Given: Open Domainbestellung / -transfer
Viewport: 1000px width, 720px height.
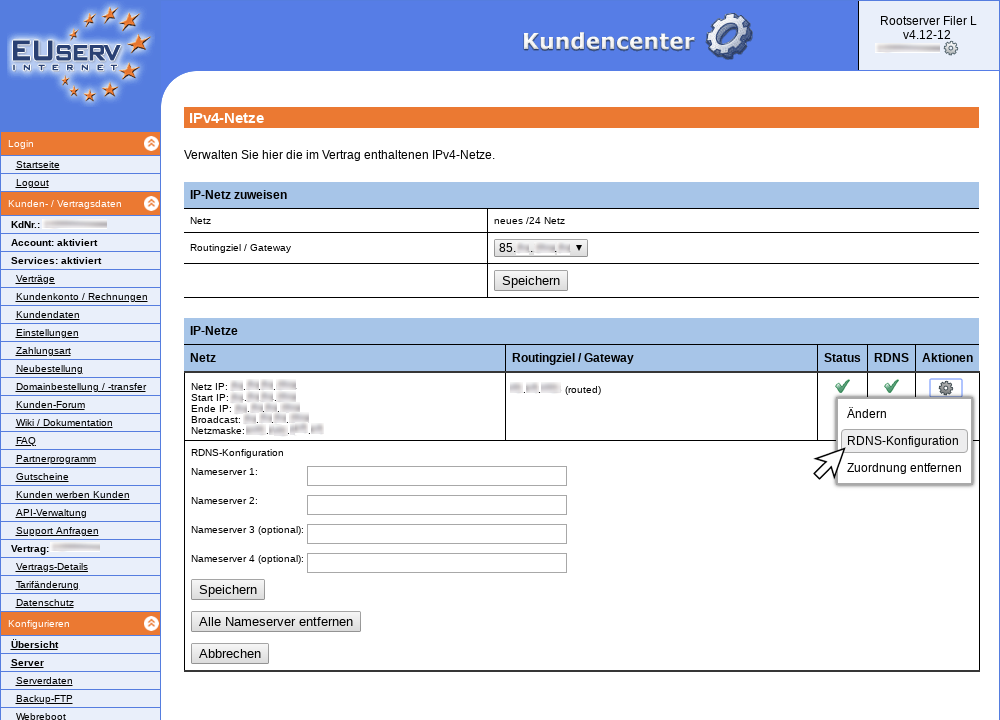Looking at the screenshot, I should pos(81,386).
